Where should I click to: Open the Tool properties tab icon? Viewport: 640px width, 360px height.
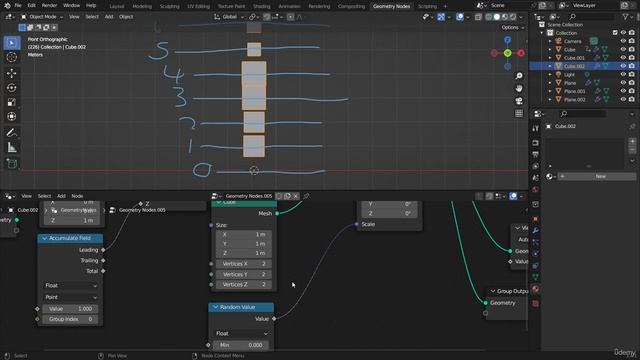click(x=536, y=128)
